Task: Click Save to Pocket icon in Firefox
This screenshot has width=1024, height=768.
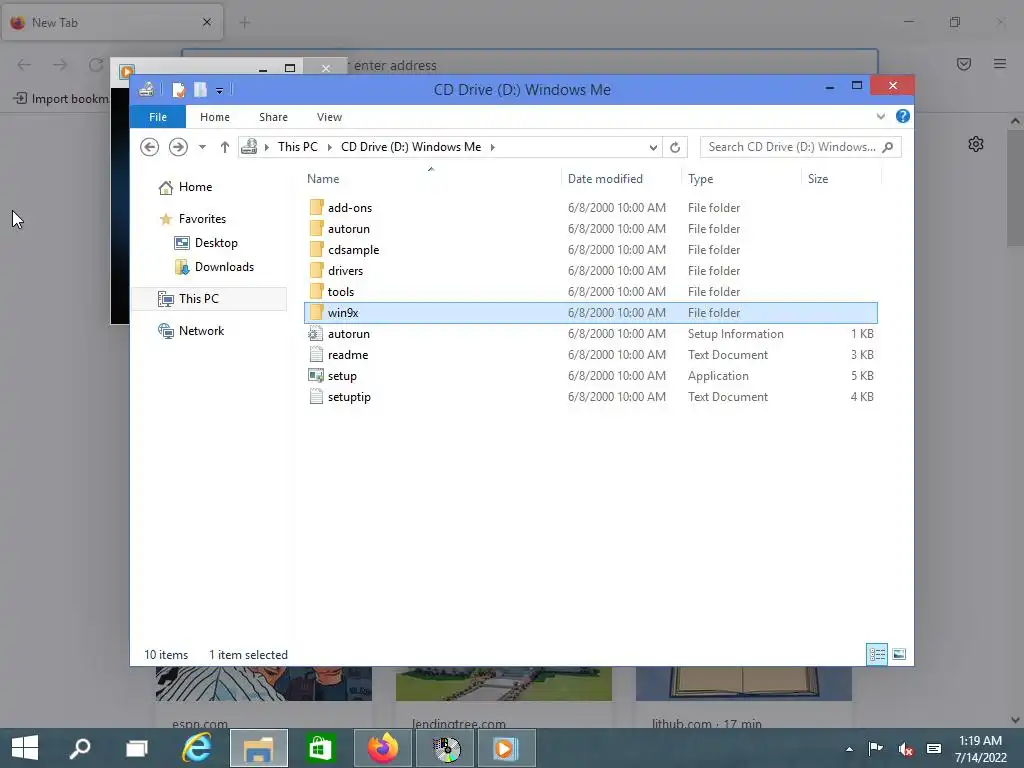Action: click(x=963, y=64)
